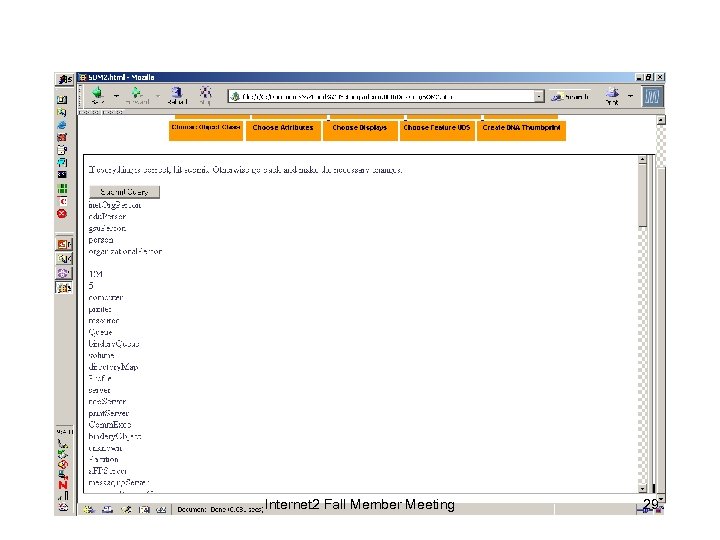Open Navigator from the status bar icons
This screenshot has height=540, width=720.
89,509
